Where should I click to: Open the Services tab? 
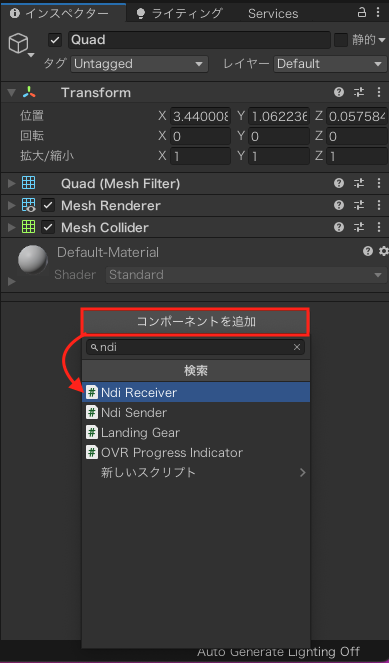pos(273,14)
